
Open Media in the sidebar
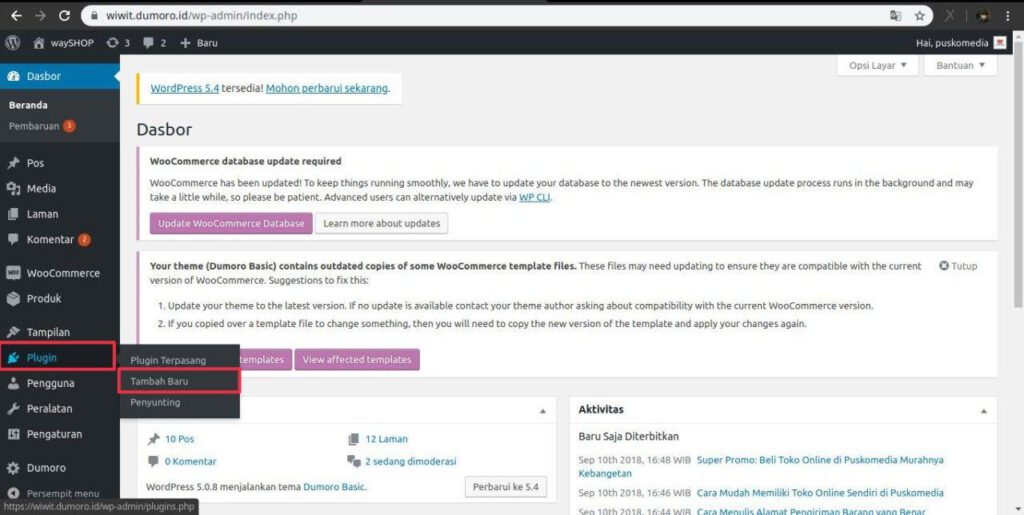[41, 189]
